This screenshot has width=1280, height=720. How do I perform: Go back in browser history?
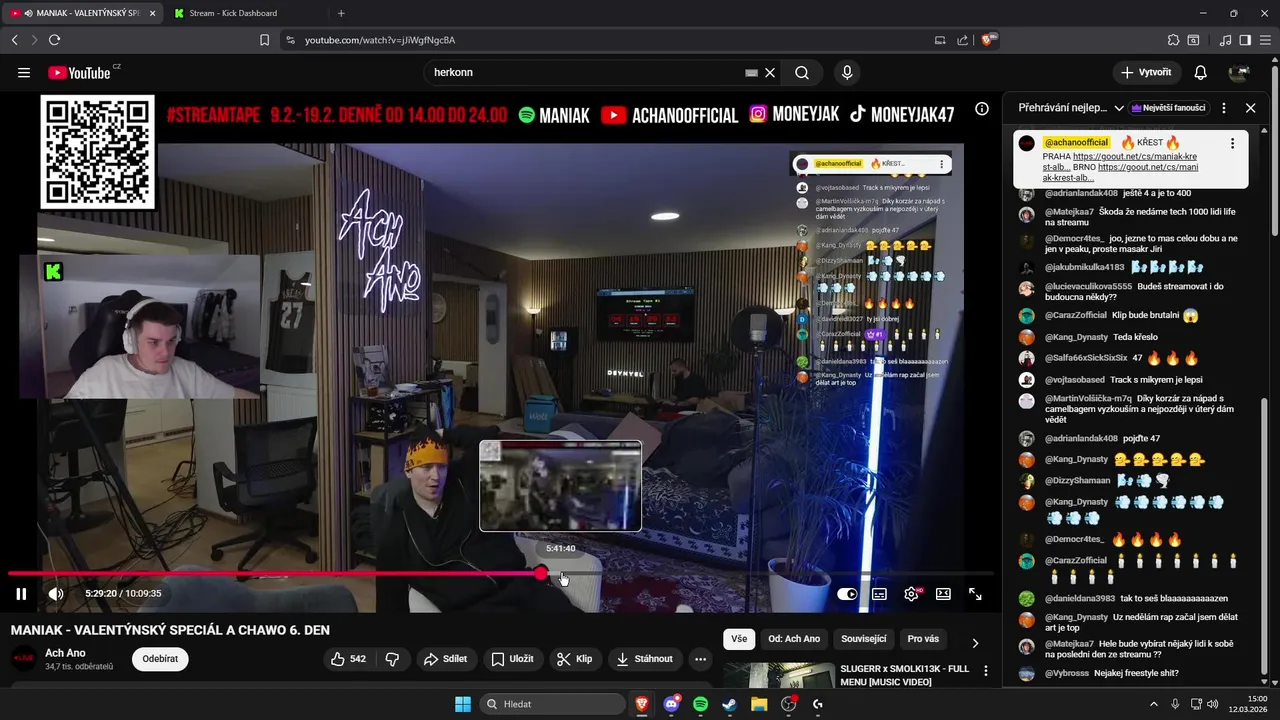click(14, 40)
